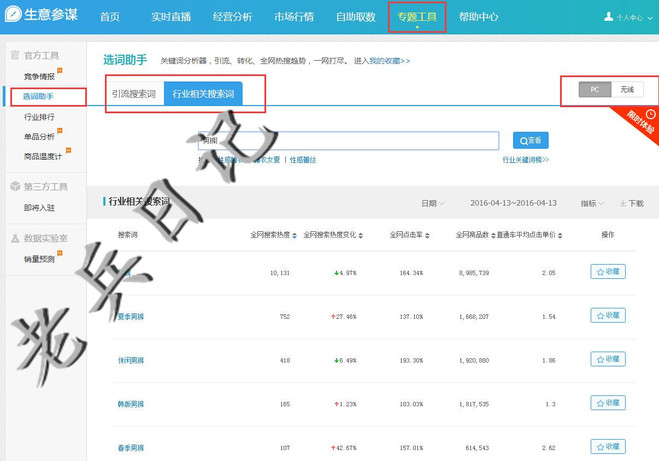This screenshot has width=659, height=461.
Task: Click the orange badge next to 竞争情报
Action: click(x=60, y=70)
